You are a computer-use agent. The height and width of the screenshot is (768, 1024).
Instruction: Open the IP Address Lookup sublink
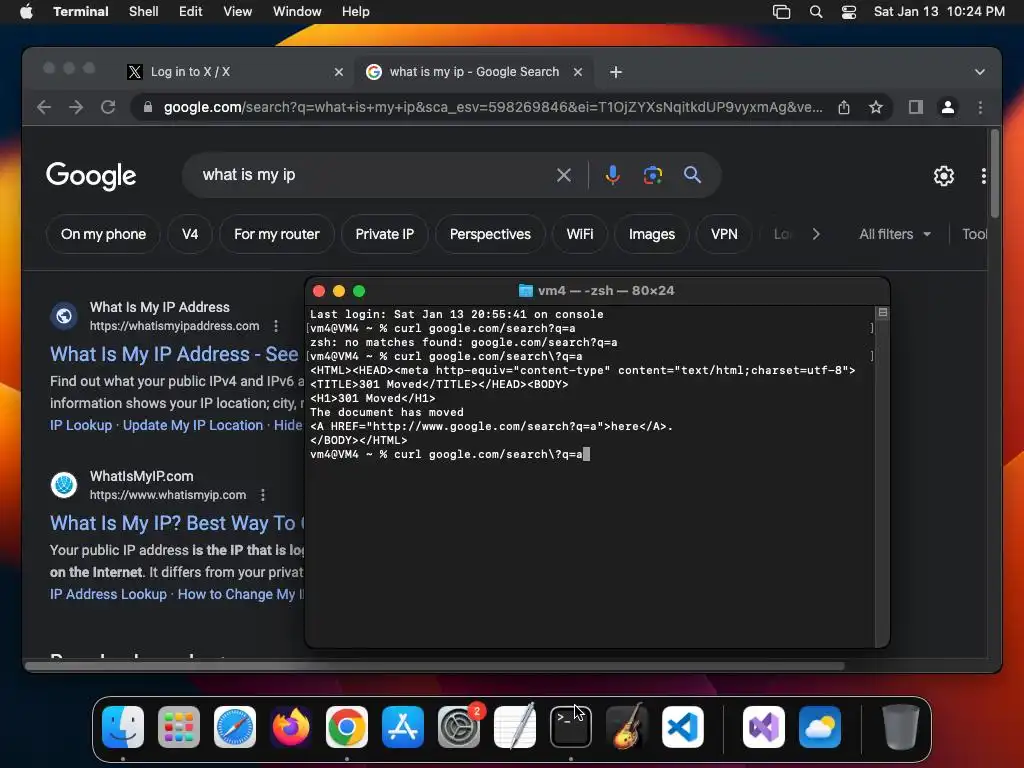[108, 594]
